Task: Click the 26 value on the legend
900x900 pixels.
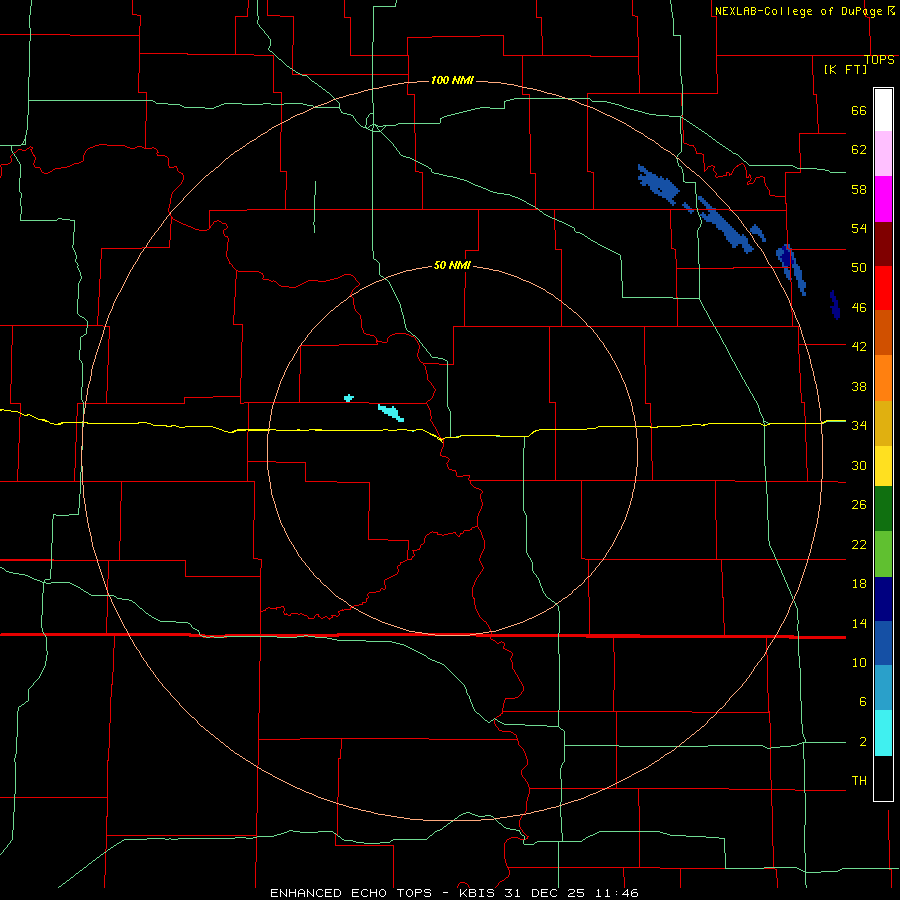Action: pos(859,505)
